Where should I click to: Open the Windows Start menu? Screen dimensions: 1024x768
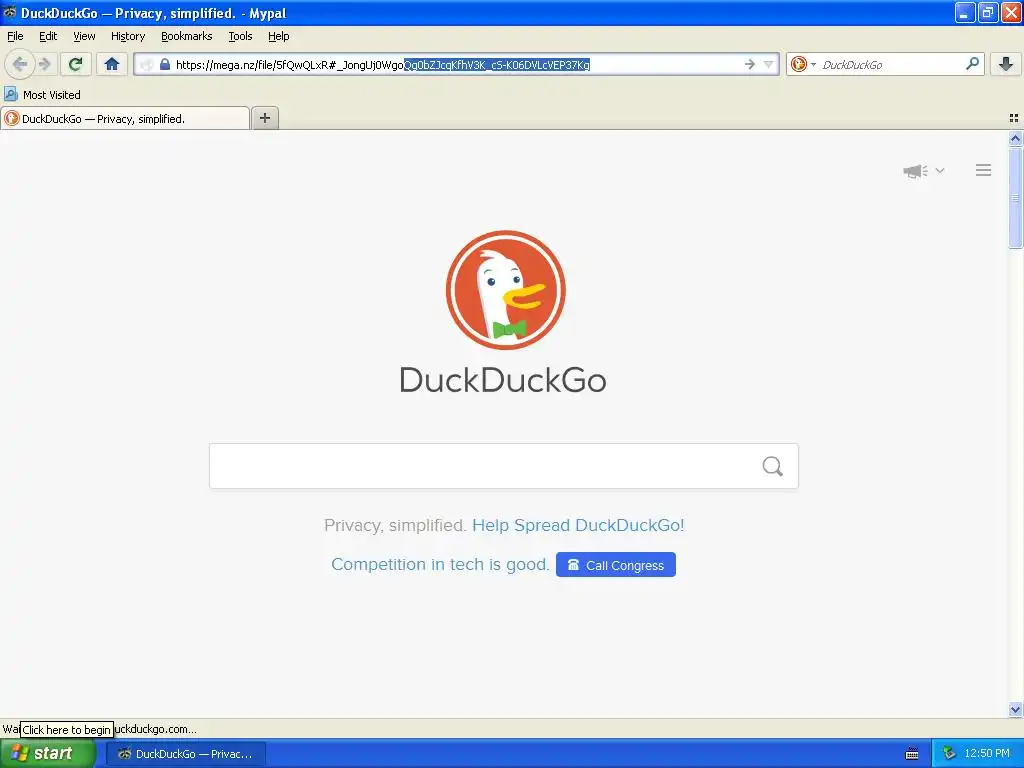click(47, 753)
